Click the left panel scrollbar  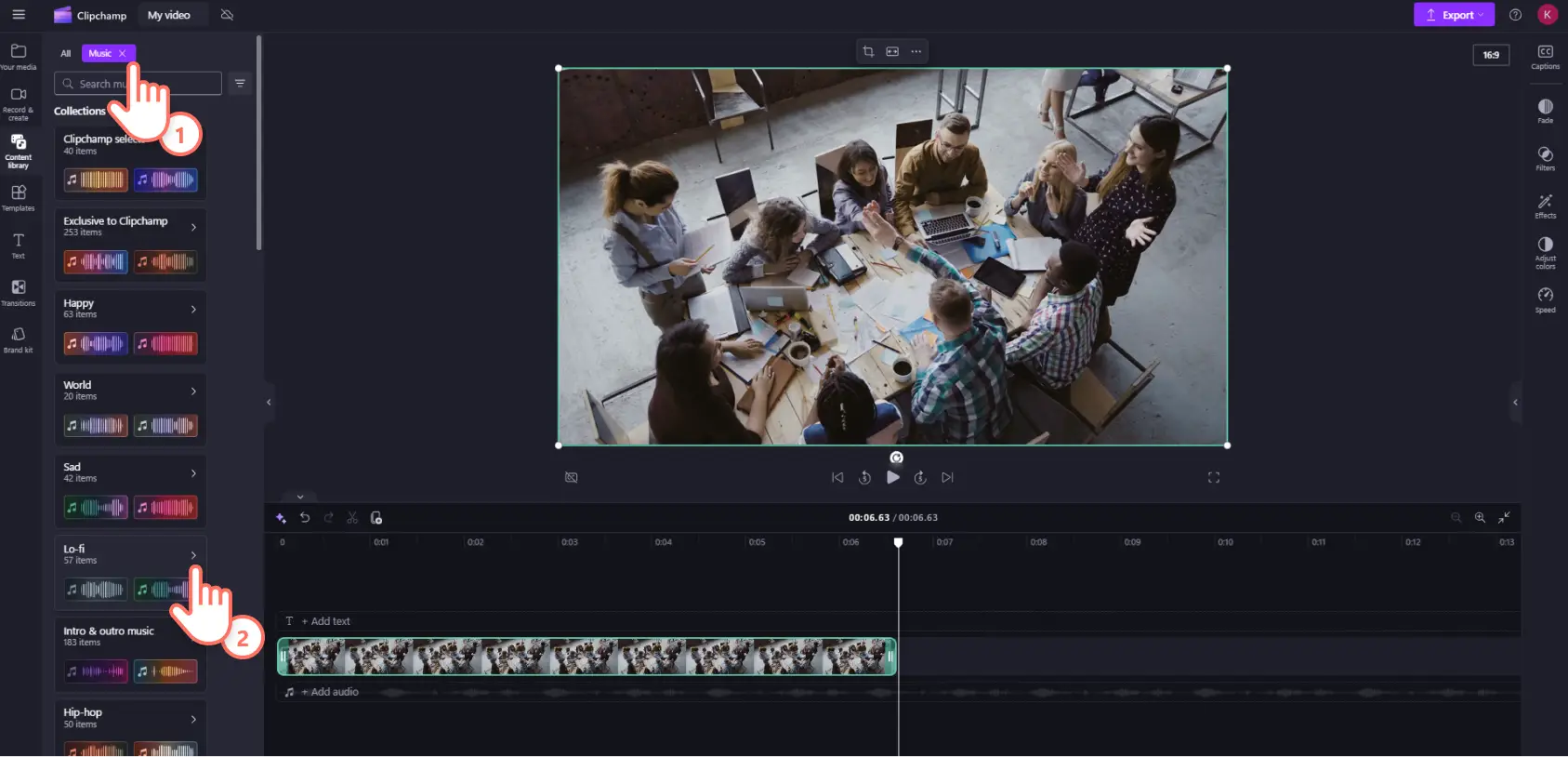(259, 142)
